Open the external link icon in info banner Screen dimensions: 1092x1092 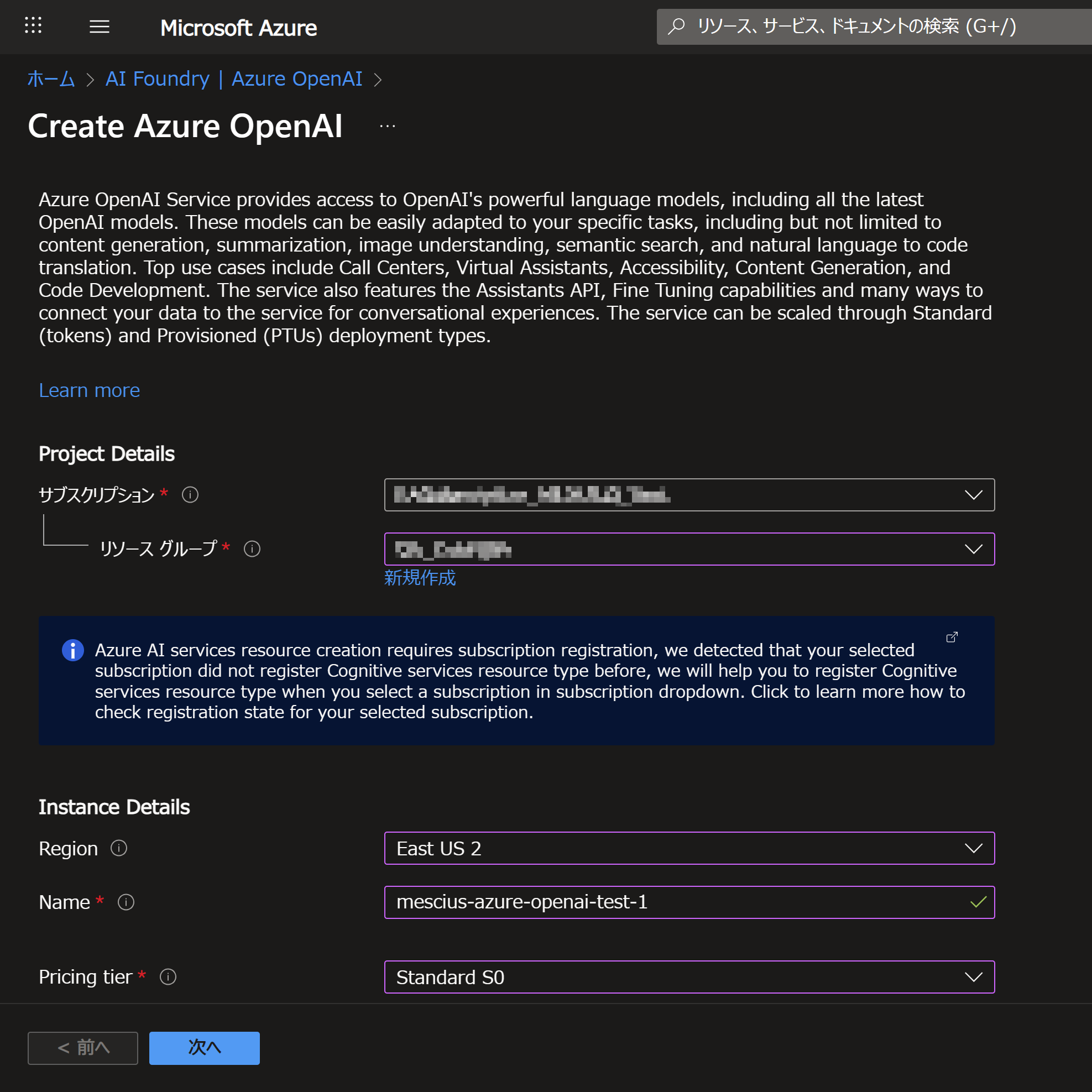pos(952,638)
